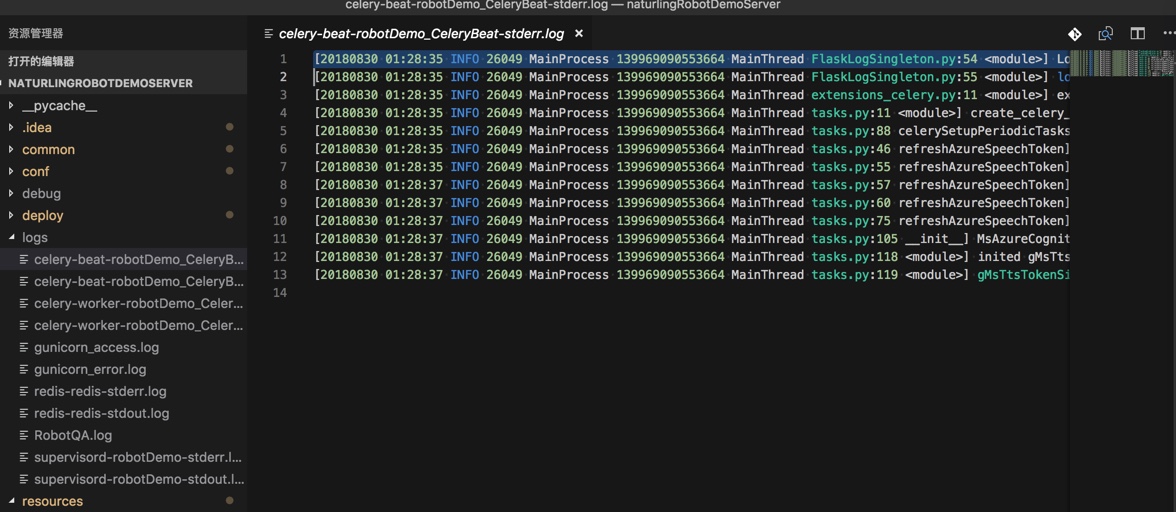Image resolution: width=1176 pixels, height=512 pixels.
Task: Open redis-redis-stdout.log file
Action: [101, 414]
